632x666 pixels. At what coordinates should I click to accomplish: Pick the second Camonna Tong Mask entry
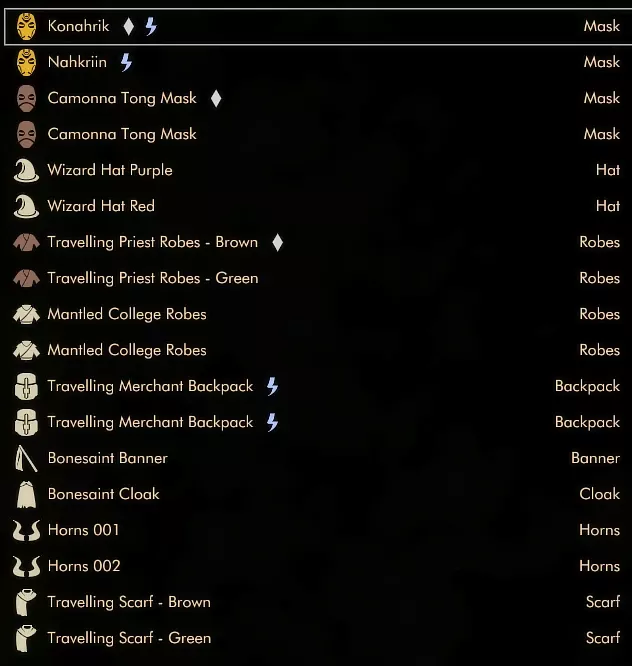316,134
